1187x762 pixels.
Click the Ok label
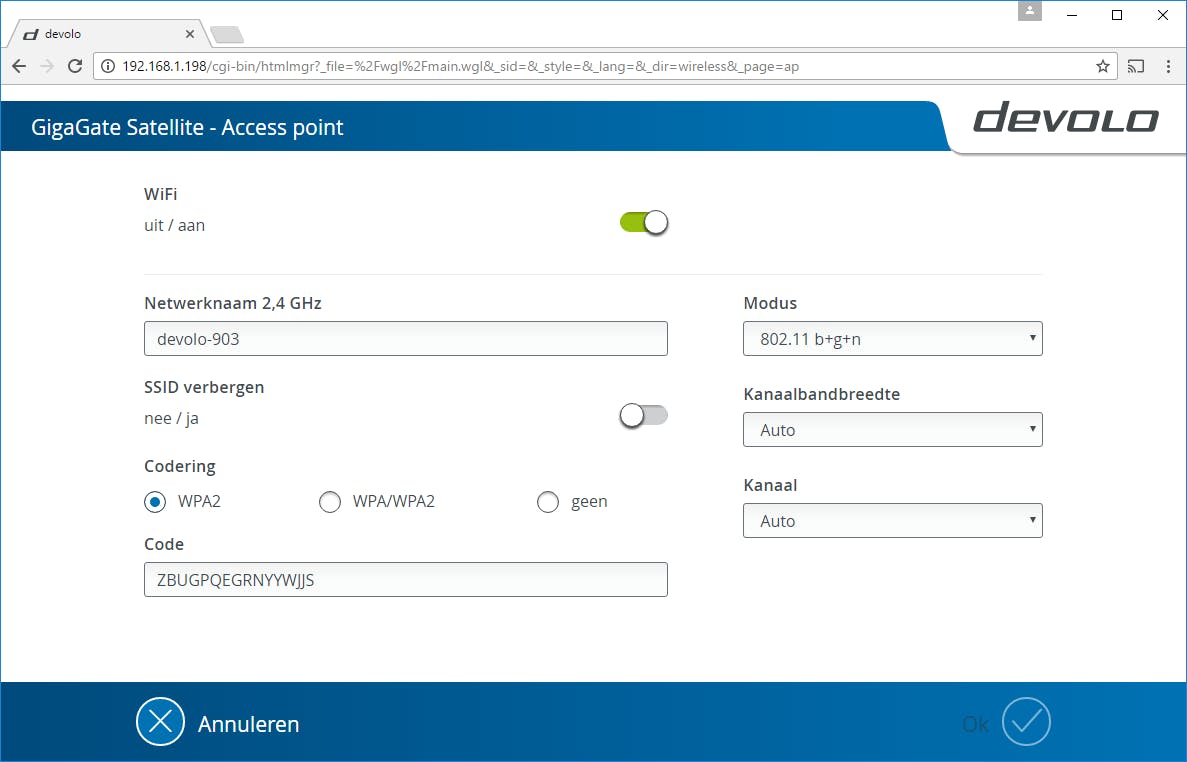point(975,724)
